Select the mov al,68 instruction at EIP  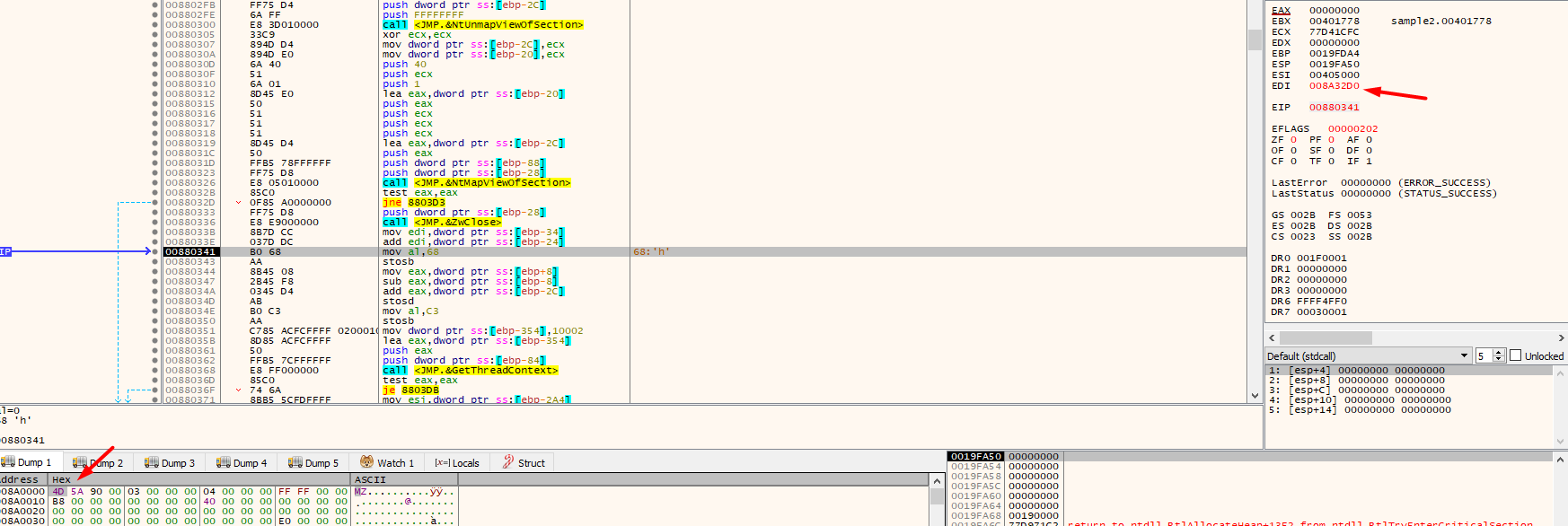click(410, 251)
